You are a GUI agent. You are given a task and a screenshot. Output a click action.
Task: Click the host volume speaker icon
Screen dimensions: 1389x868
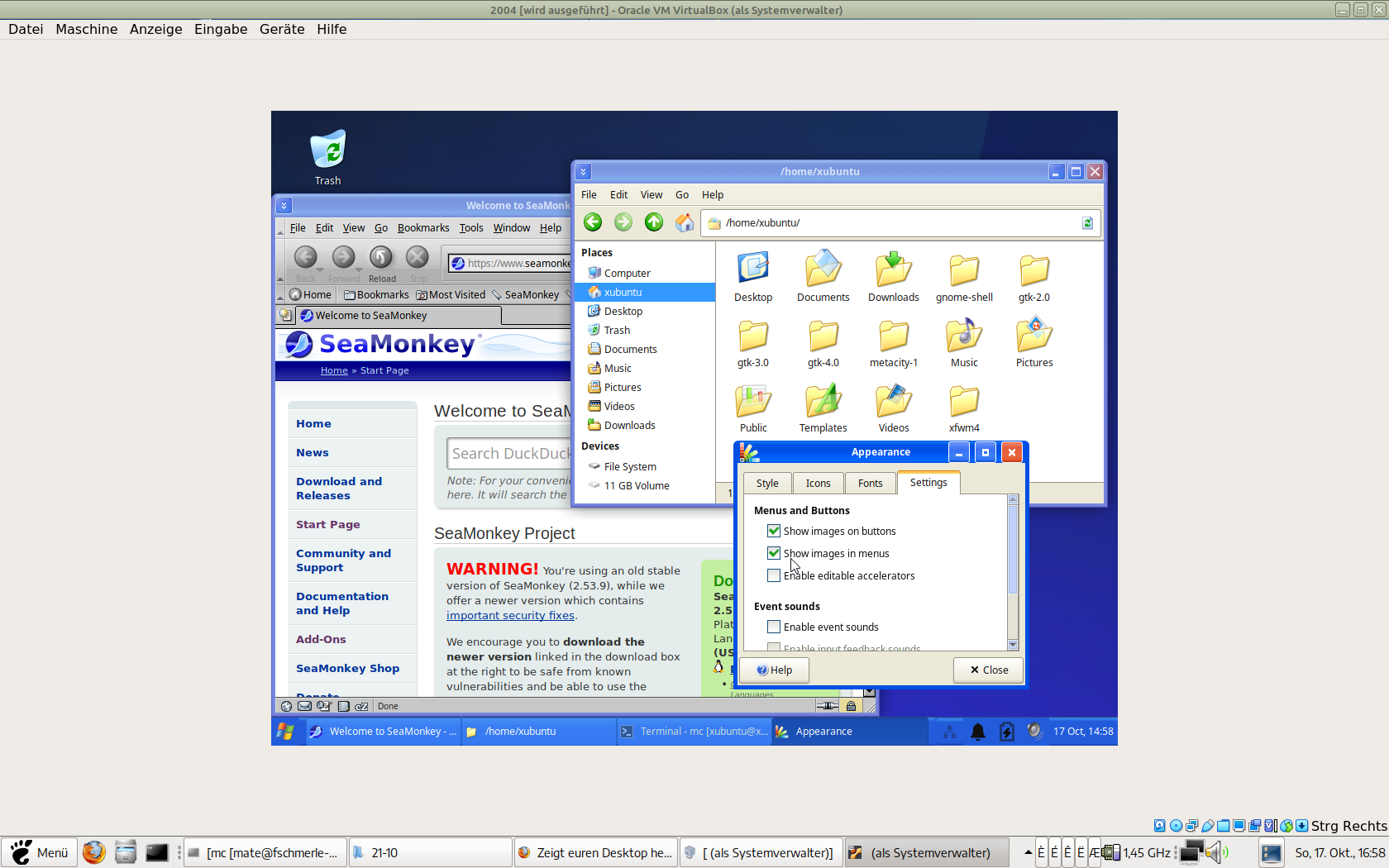coord(1216,852)
